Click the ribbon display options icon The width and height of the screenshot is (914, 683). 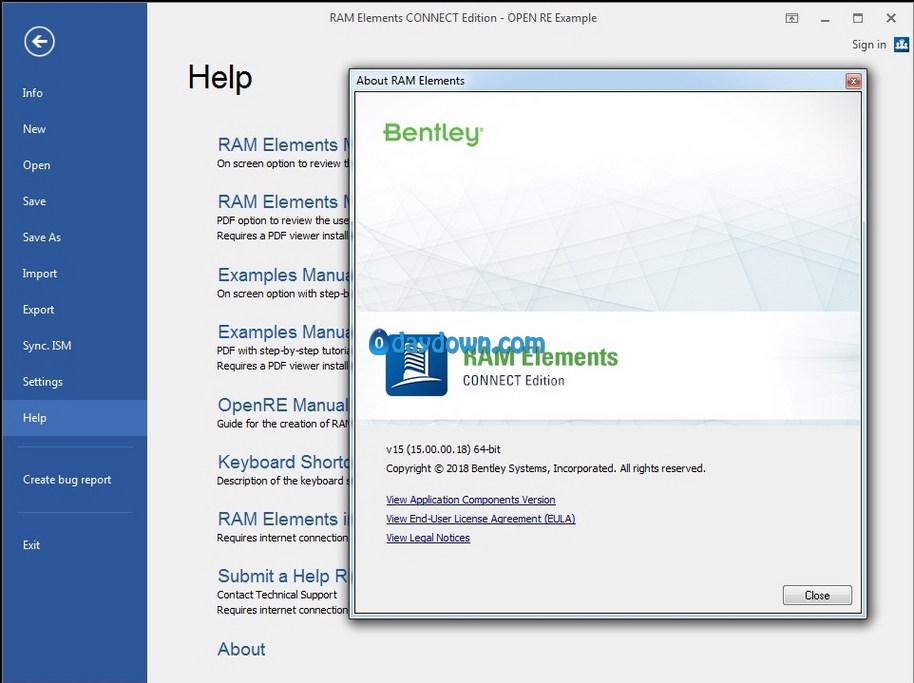tap(792, 18)
